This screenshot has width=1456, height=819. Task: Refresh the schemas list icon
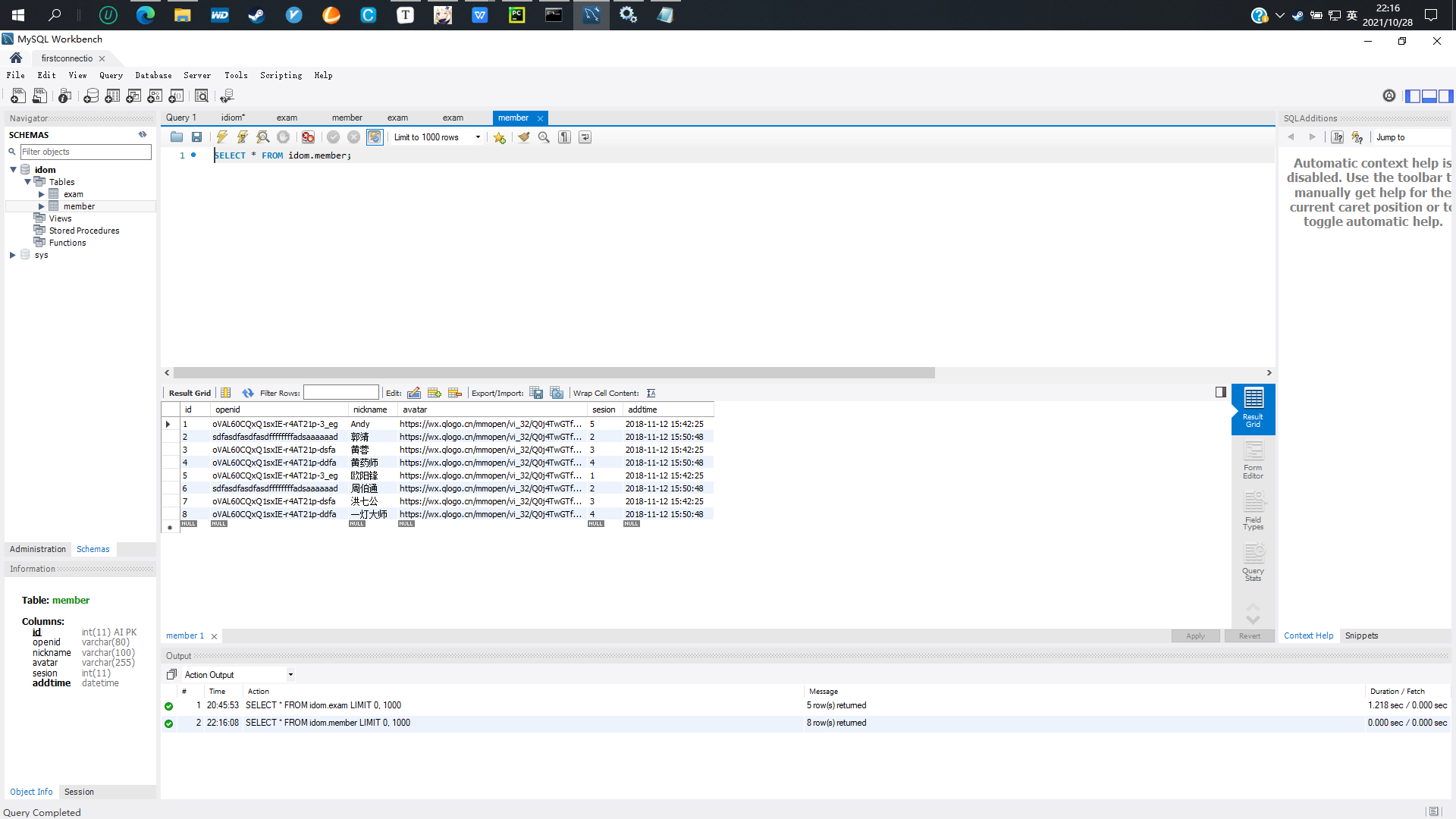[143, 134]
